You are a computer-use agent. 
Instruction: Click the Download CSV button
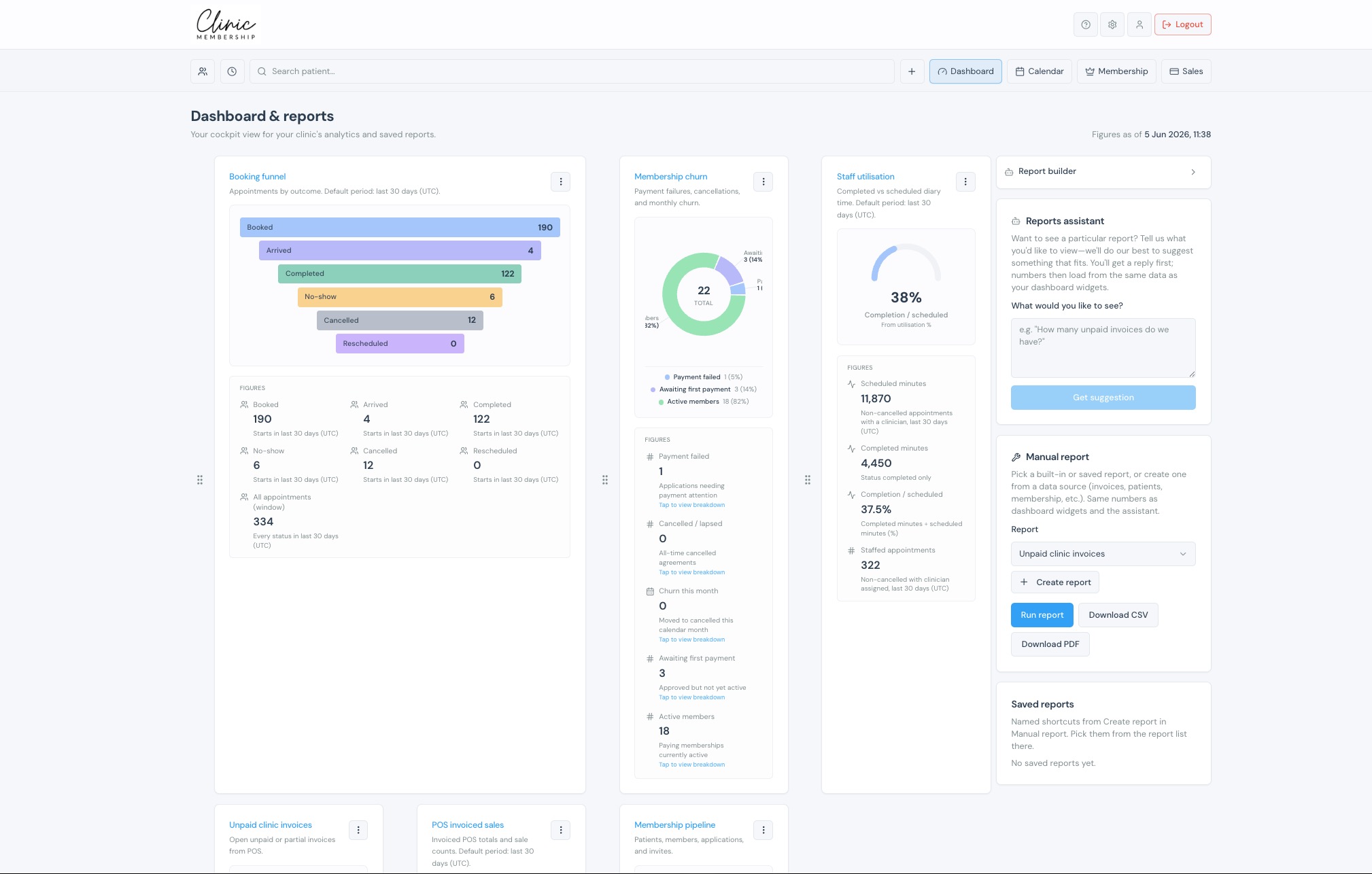(1118, 615)
